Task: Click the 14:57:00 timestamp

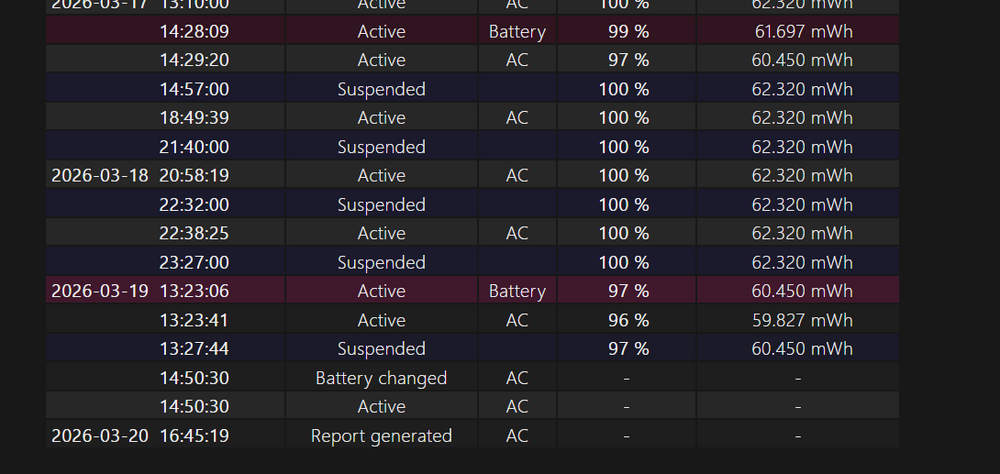Action: pyautogui.click(x=194, y=89)
